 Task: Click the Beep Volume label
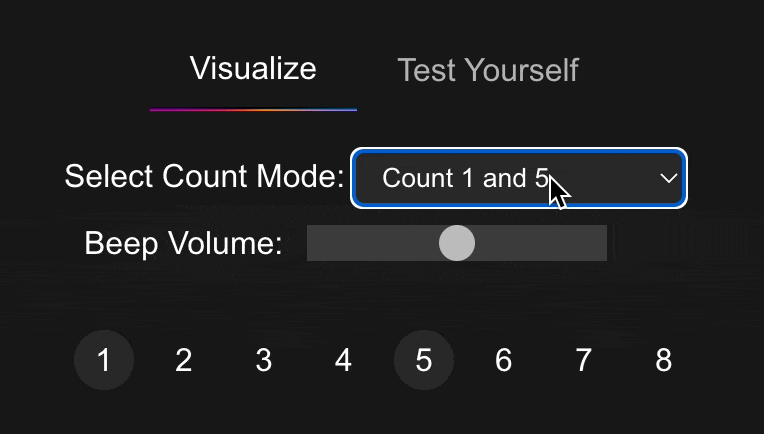(183, 243)
